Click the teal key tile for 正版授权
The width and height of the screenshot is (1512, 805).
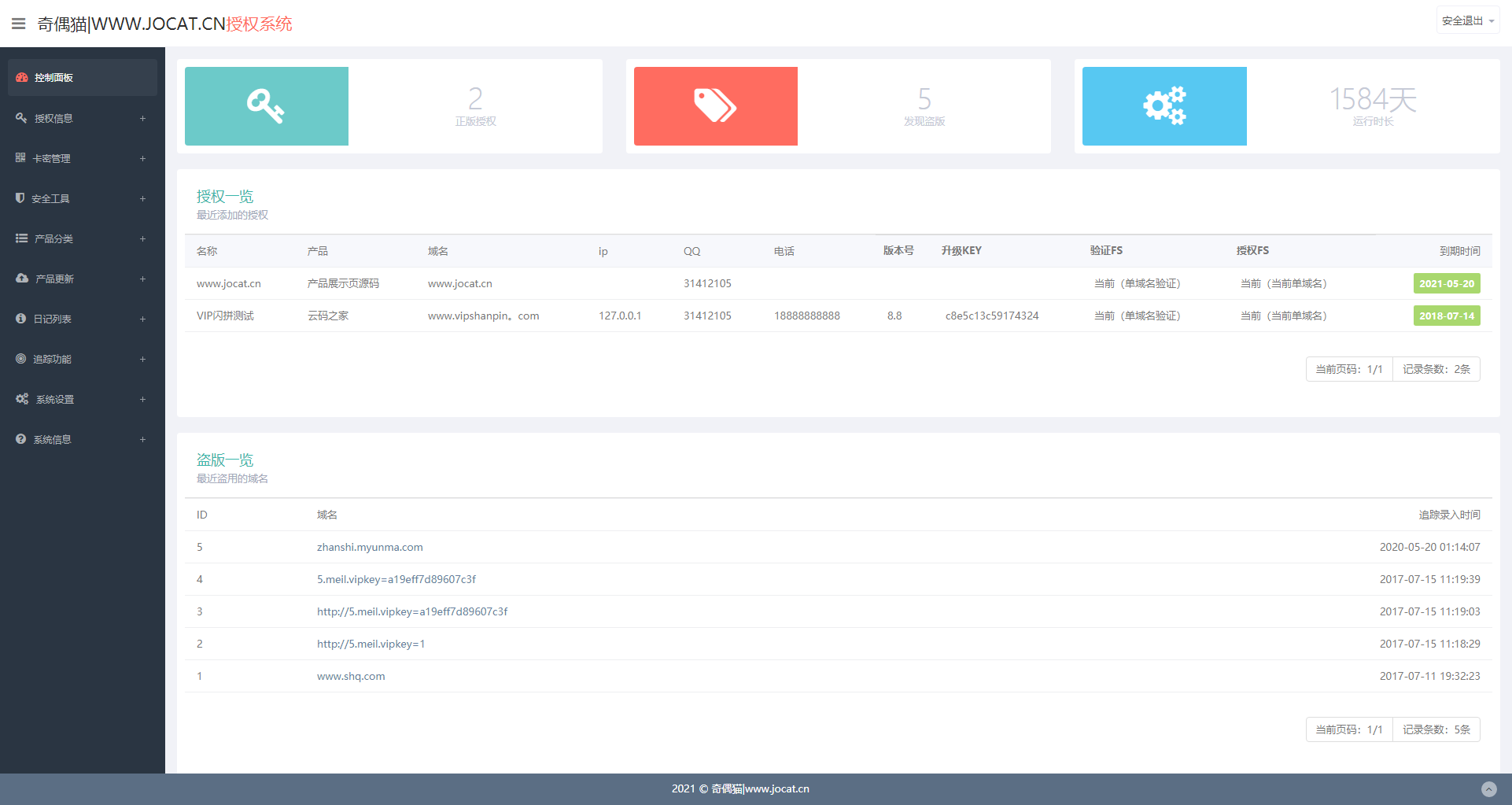point(267,106)
